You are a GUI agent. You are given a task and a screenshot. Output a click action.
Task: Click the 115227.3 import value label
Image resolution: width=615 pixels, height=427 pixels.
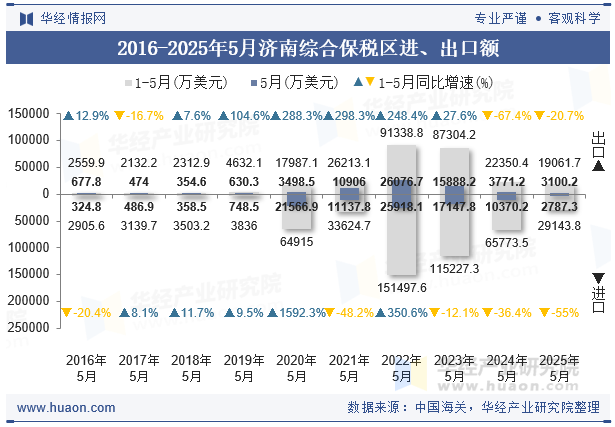tap(454, 269)
